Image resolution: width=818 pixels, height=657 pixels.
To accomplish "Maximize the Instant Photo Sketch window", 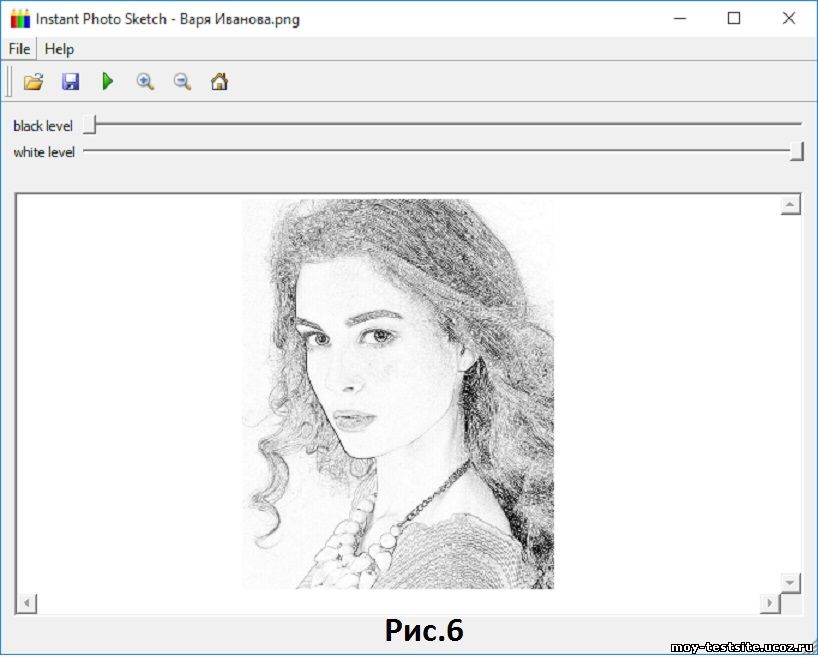I will tap(733, 19).
